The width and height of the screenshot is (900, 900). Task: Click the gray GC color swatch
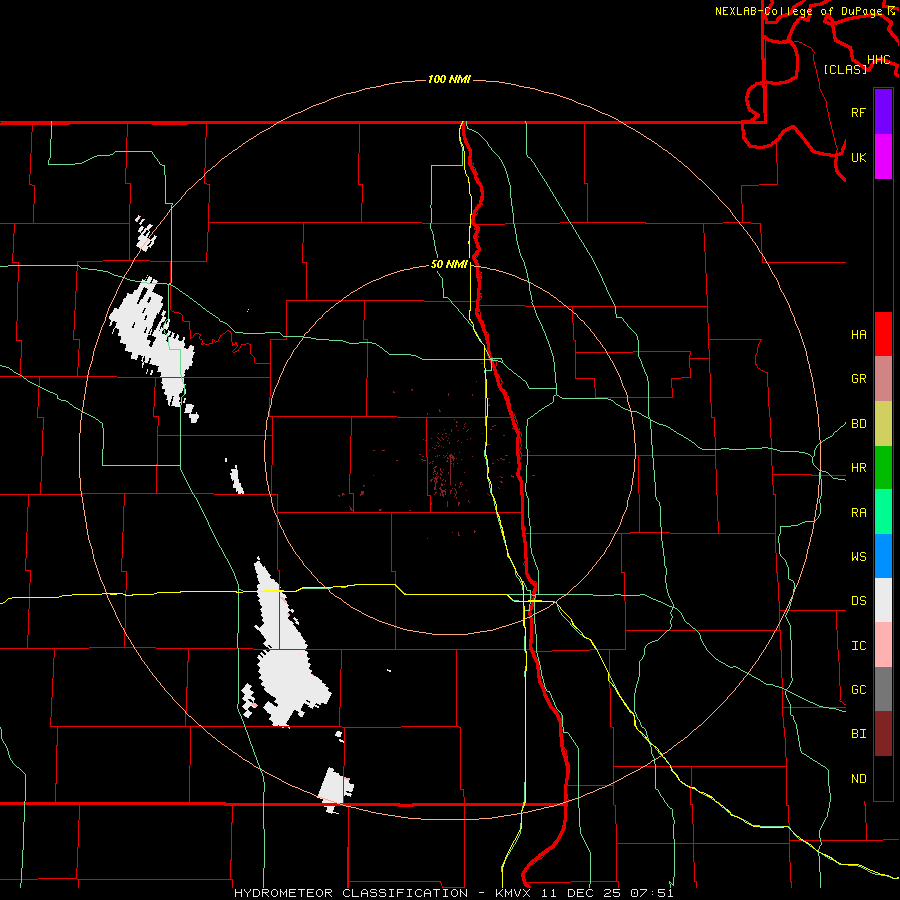pyautogui.click(x=883, y=689)
